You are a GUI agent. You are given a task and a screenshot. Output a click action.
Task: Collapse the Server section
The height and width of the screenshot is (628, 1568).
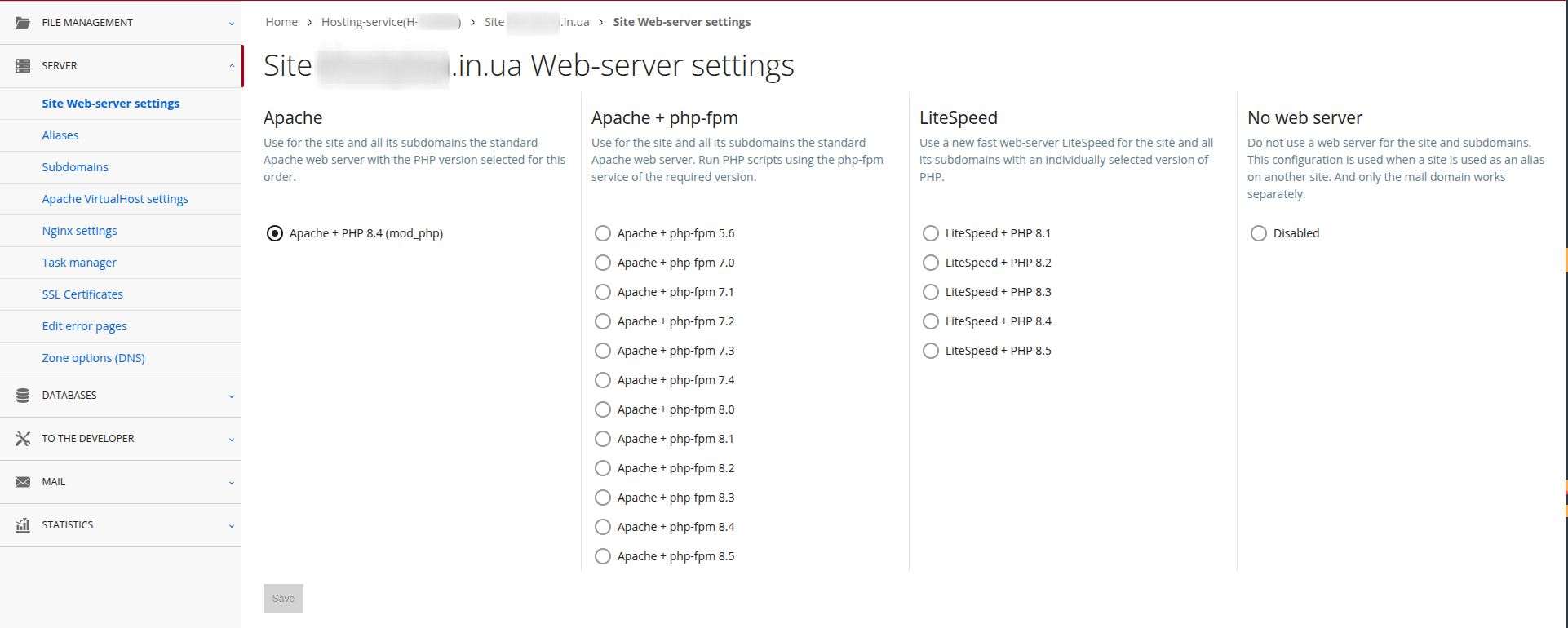(232, 65)
